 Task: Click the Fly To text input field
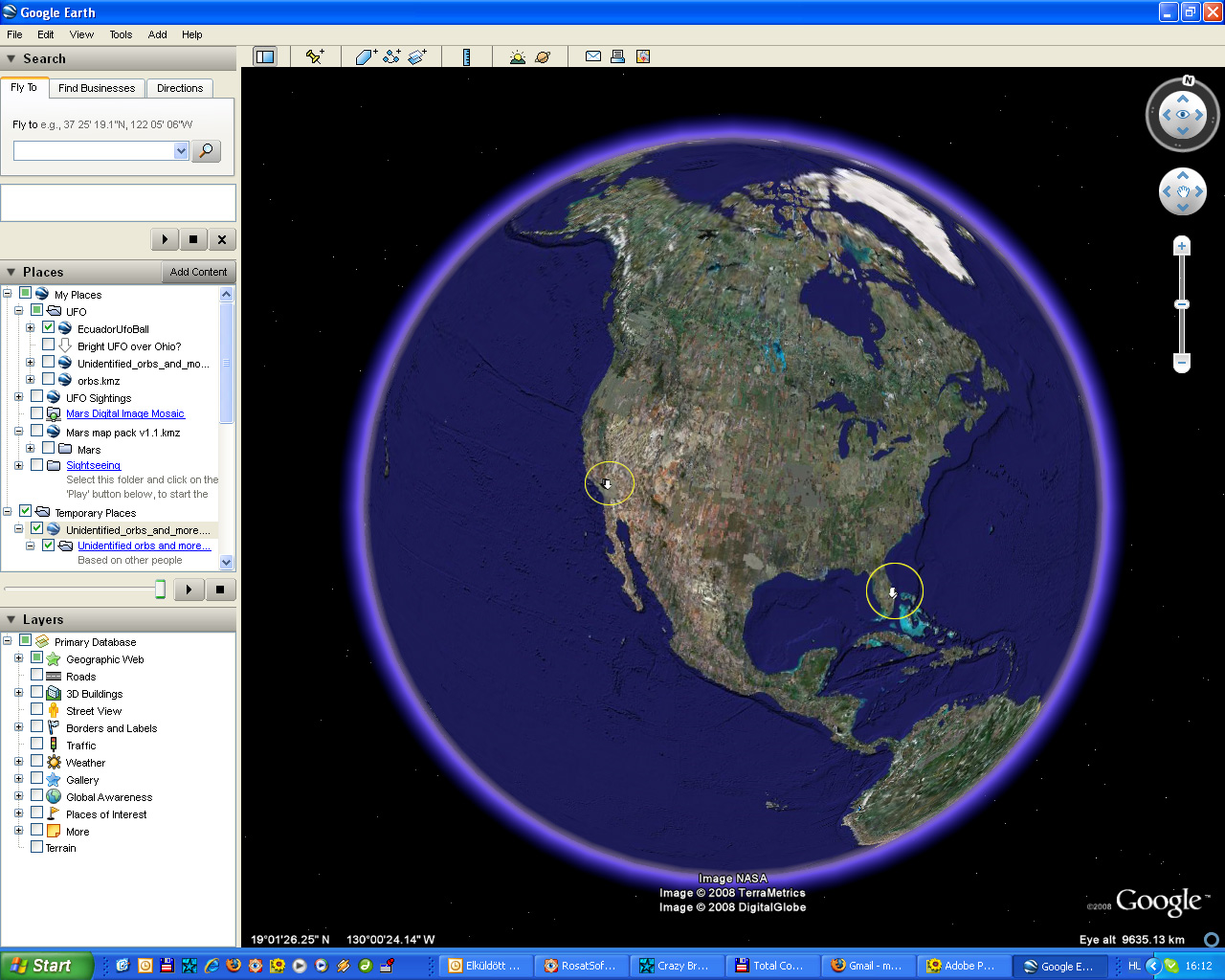point(94,151)
